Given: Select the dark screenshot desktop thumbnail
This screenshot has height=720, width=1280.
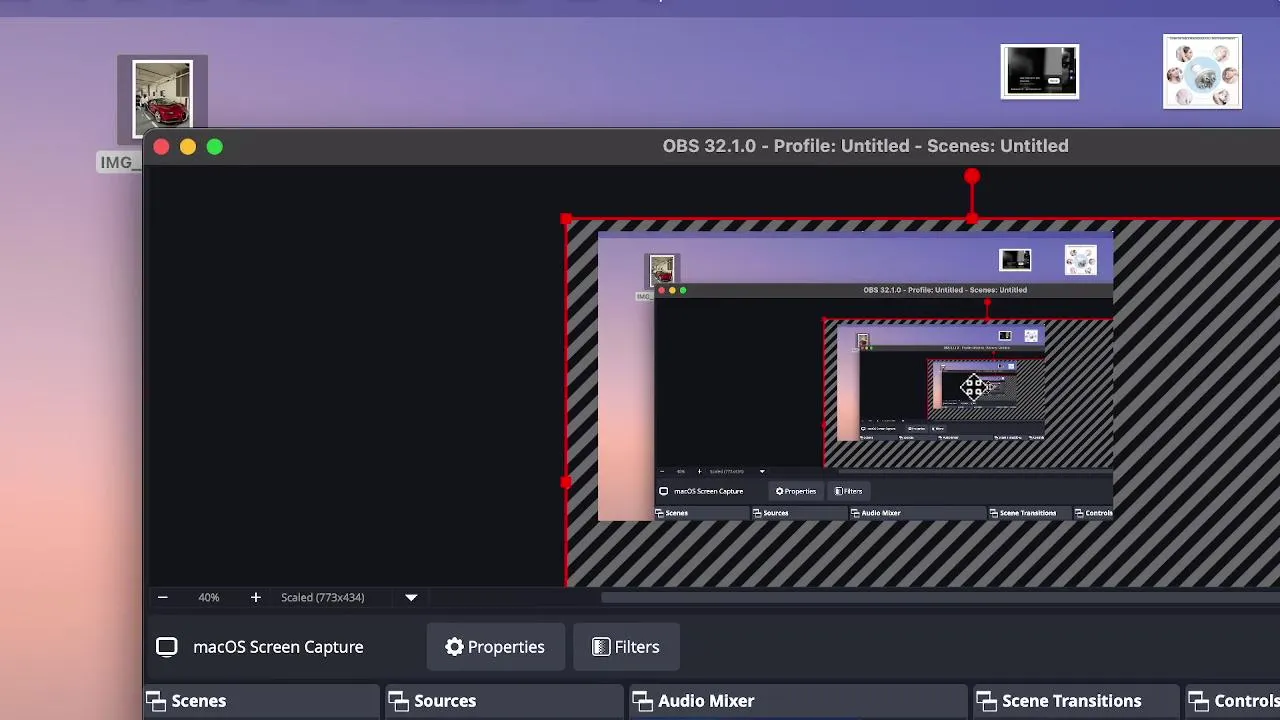Looking at the screenshot, I should pos(1040,72).
